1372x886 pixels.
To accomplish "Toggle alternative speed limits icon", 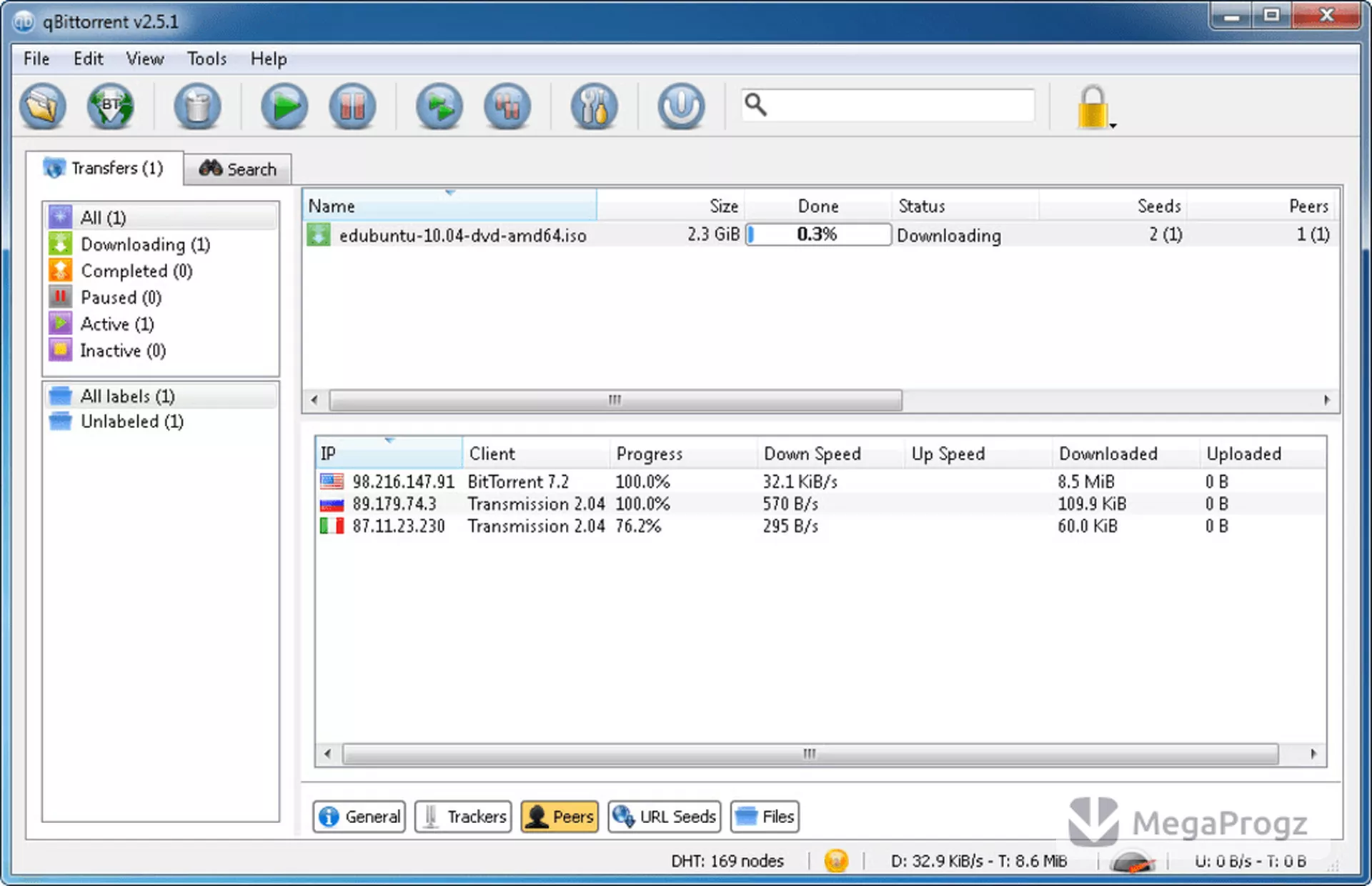I will pos(1132,862).
